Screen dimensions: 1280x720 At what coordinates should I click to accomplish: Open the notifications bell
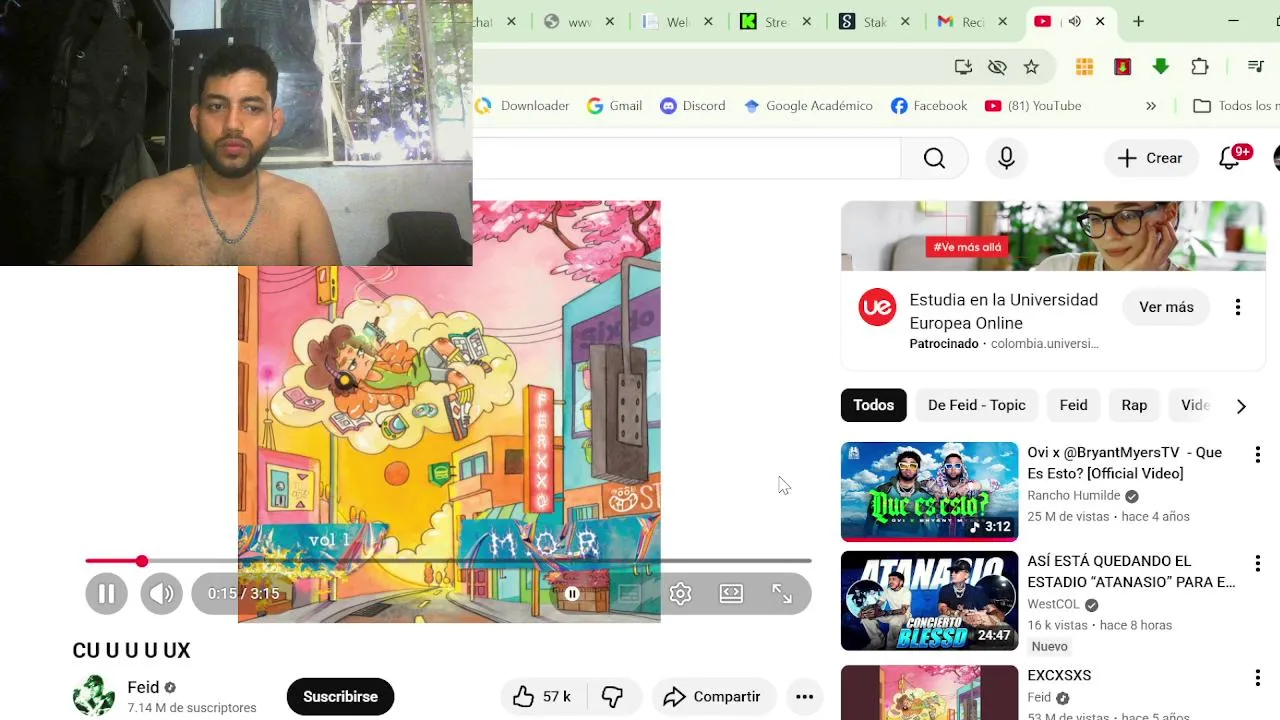[1231, 158]
